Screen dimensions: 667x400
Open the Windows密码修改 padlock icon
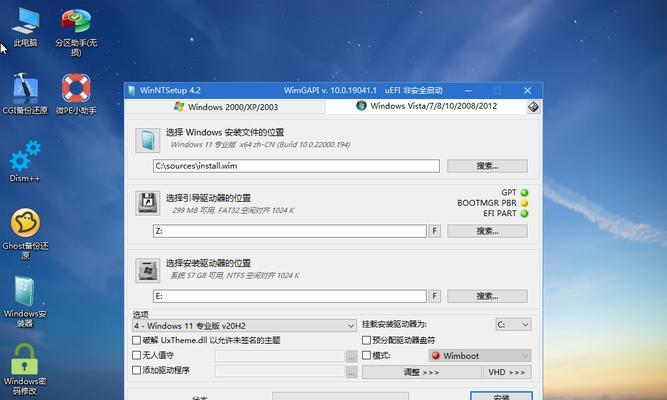[25, 369]
